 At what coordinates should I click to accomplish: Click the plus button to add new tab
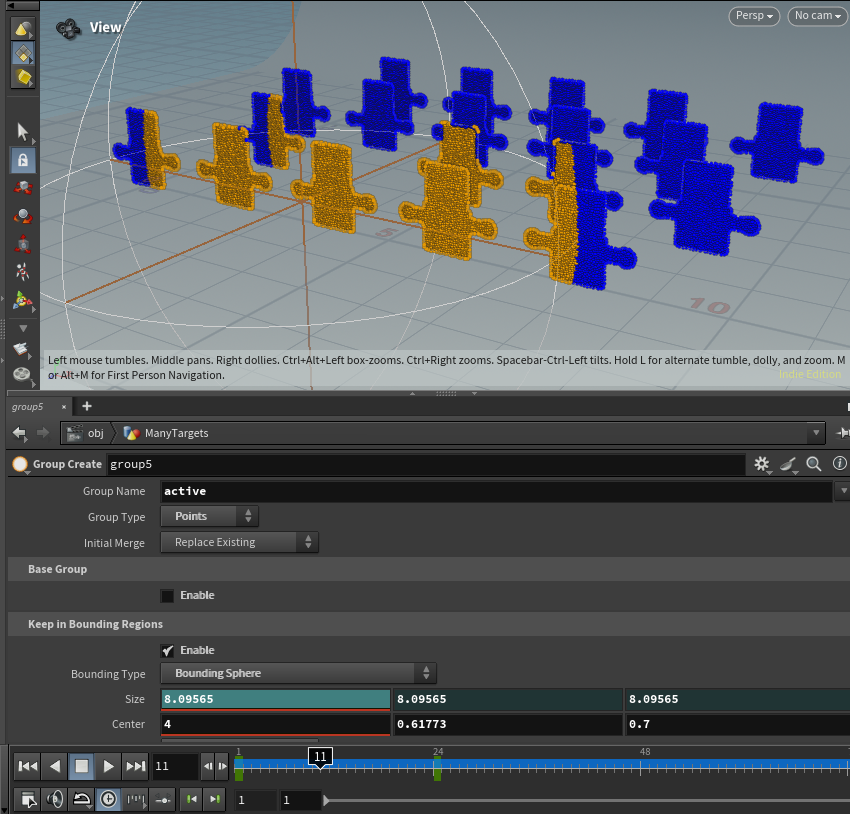[x=87, y=406]
